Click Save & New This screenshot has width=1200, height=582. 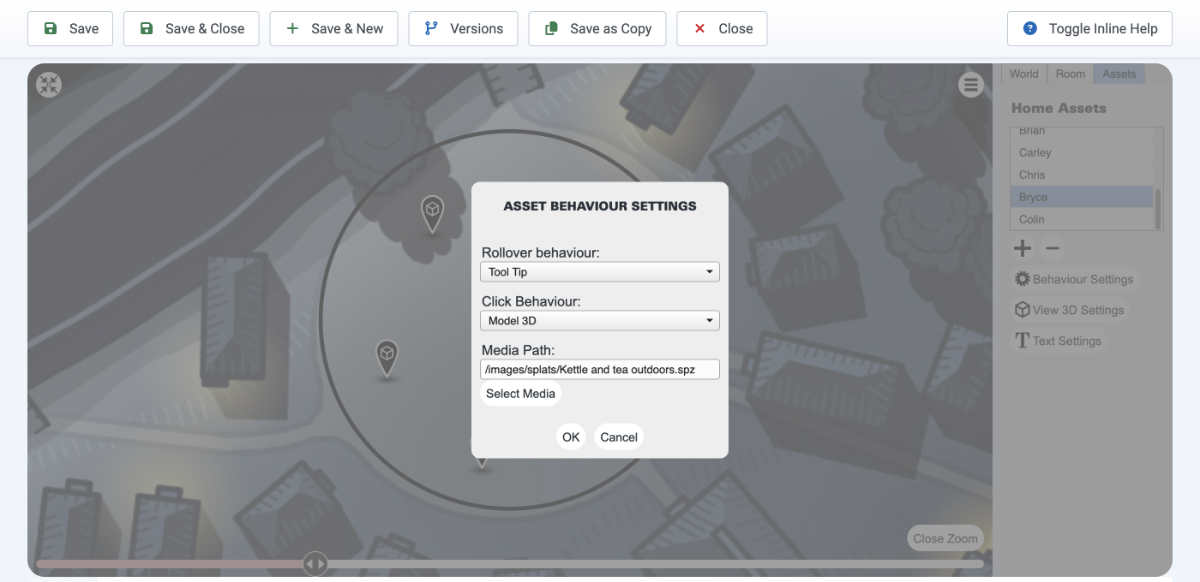[334, 29]
